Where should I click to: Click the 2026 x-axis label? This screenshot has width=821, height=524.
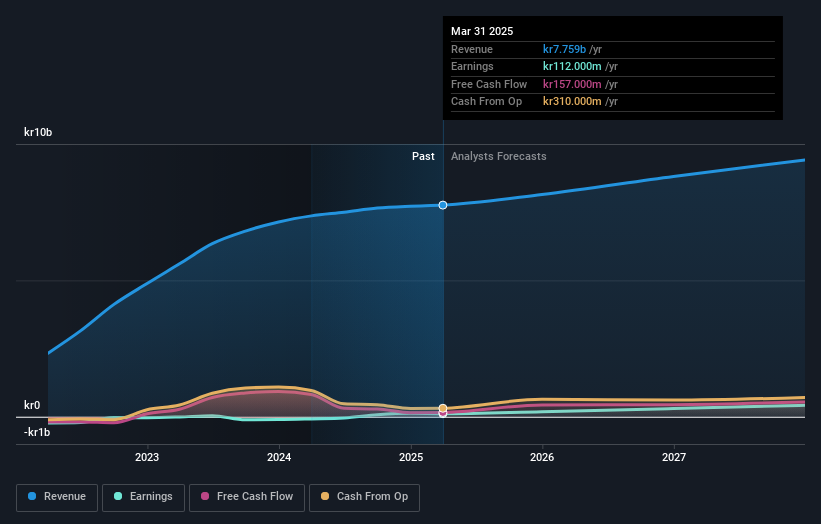tap(542, 458)
